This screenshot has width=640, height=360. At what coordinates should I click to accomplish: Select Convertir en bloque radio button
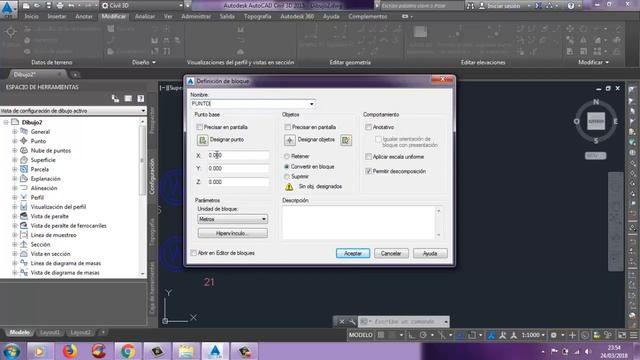coord(287,167)
